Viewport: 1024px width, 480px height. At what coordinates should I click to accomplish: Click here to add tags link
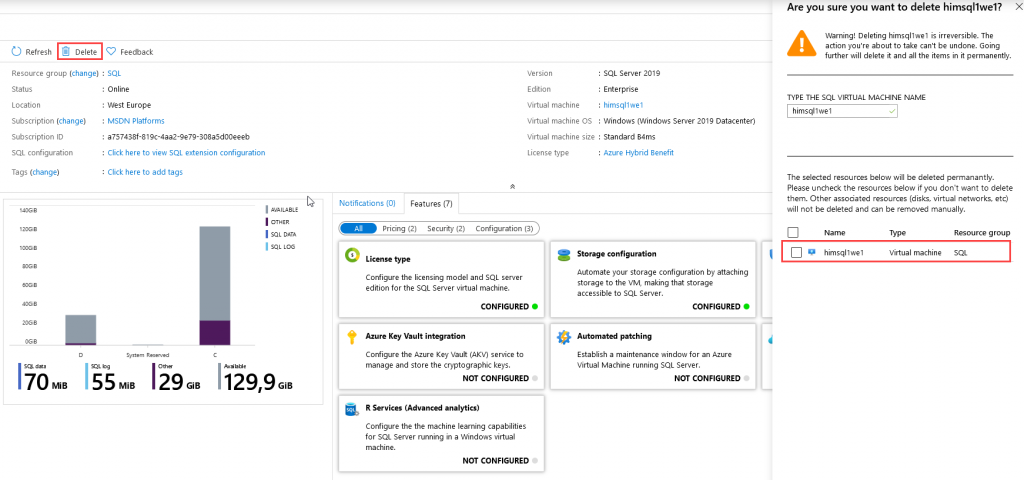tap(145, 172)
